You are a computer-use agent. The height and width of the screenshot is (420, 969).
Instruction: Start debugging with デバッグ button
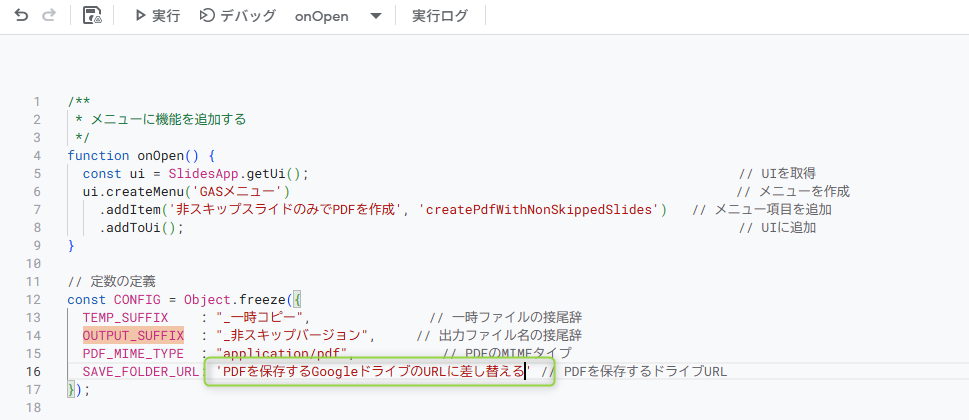click(x=238, y=16)
